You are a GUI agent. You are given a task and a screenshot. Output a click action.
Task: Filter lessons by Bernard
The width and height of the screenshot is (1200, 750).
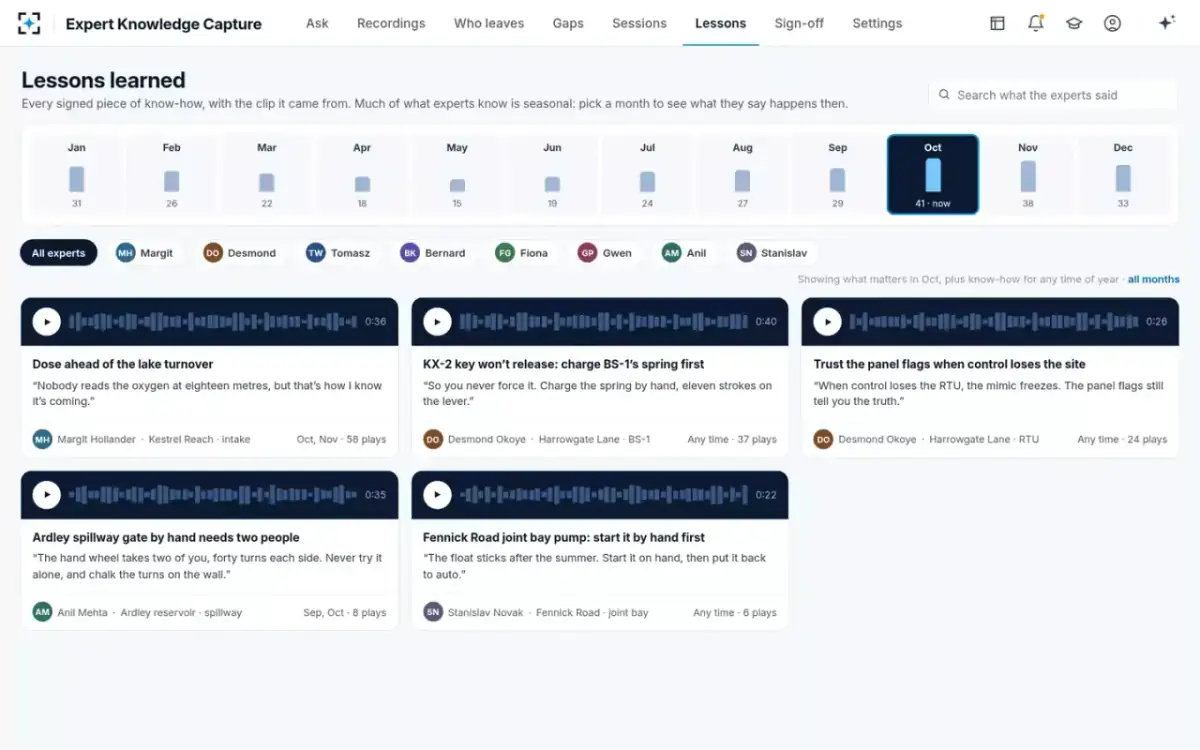434,253
